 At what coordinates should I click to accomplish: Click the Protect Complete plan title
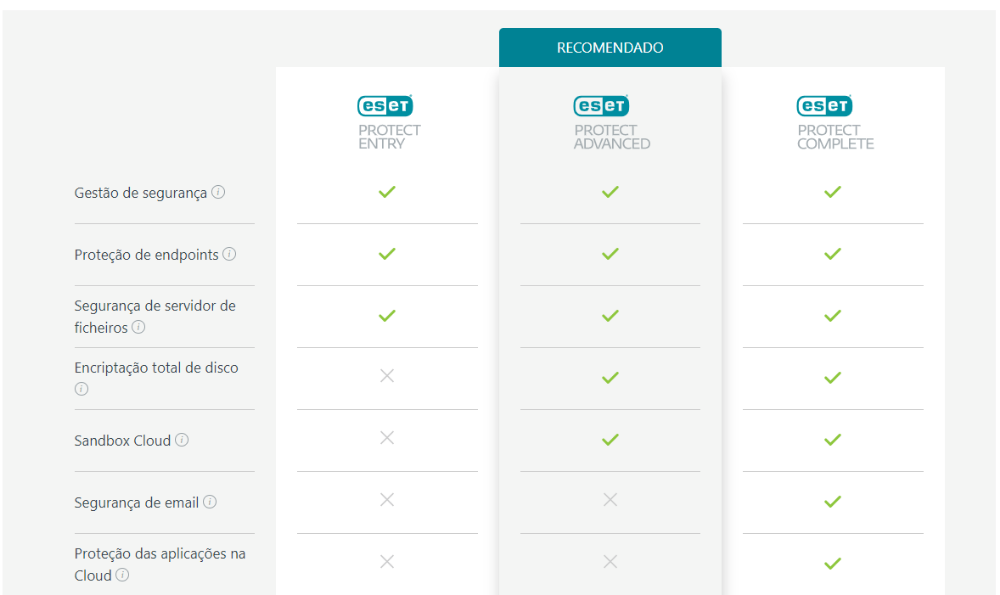[835, 137]
